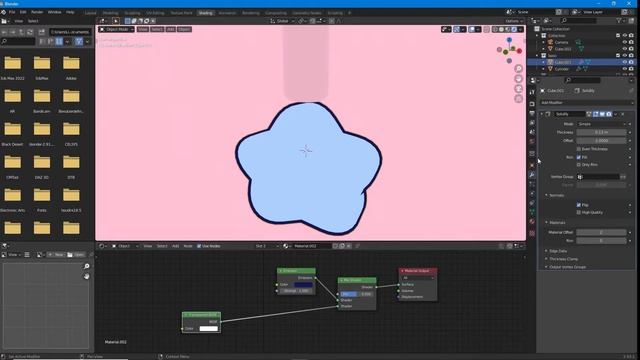Expand the Thickness Clamp panel

tap(563, 259)
